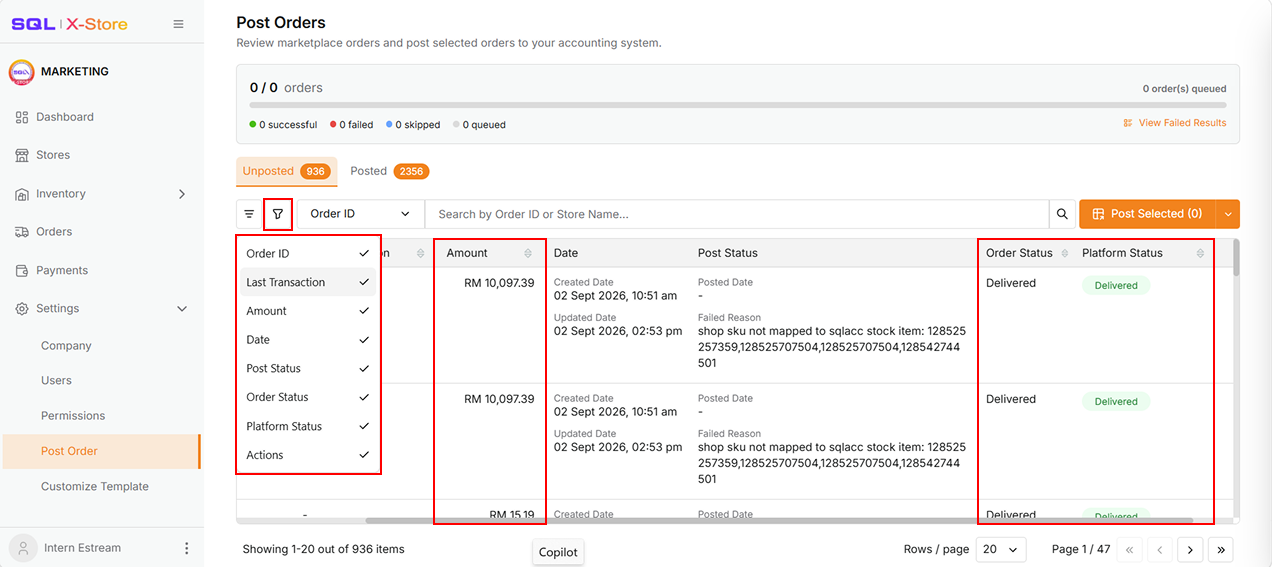The image size is (1272, 567).
Task: Click the Copilot button
Action: click(x=558, y=553)
